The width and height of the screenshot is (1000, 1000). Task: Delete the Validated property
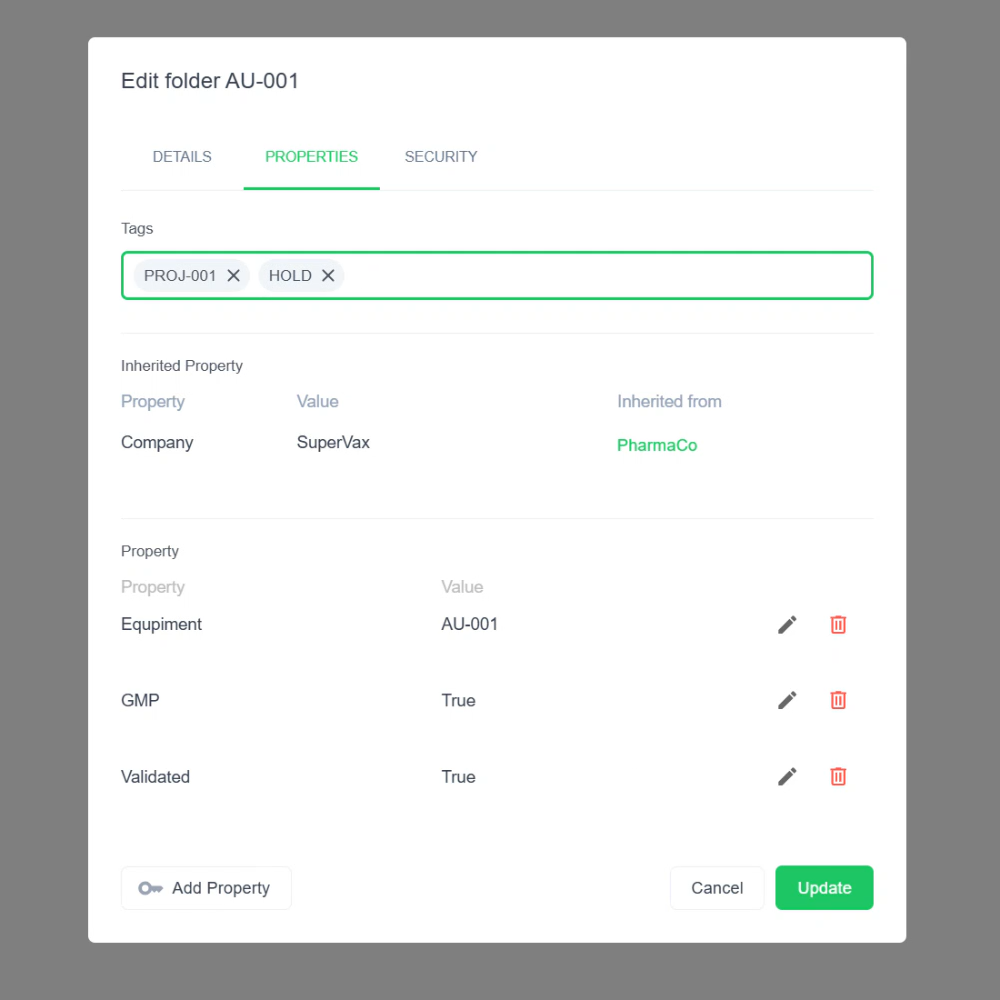(x=838, y=777)
